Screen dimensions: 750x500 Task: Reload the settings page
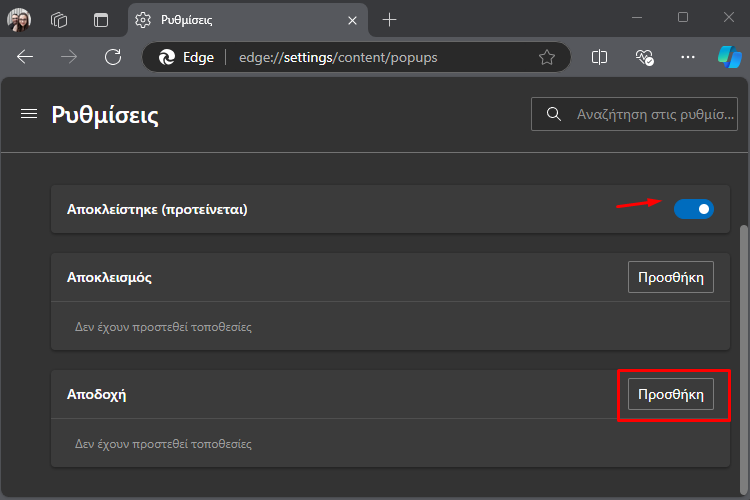point(113,57)
